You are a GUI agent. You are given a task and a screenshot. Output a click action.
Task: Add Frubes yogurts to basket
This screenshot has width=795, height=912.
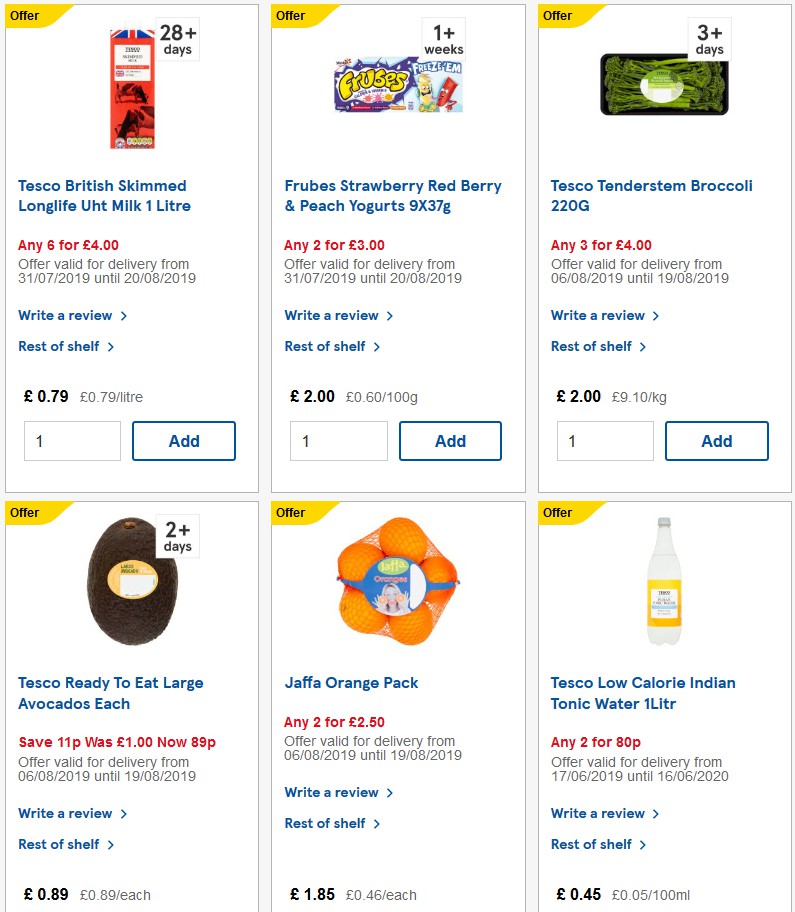point(450,440)
